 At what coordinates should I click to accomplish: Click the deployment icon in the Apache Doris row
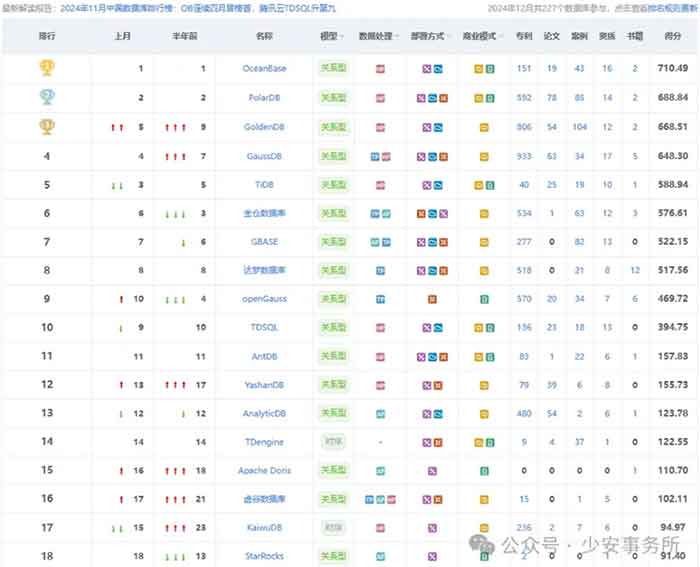click(432, 470)
